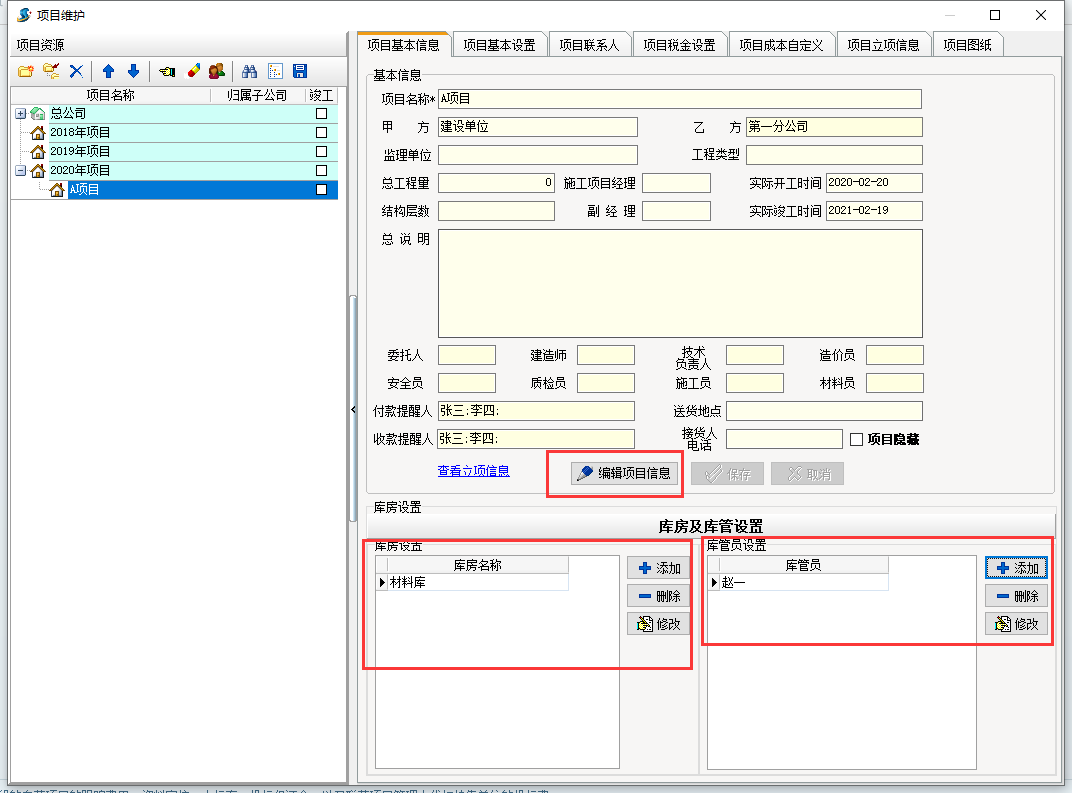
Task: Tick the 竣工 checkbox for 2018年项目
Action: pyautogui.click(x=321, y=132)
